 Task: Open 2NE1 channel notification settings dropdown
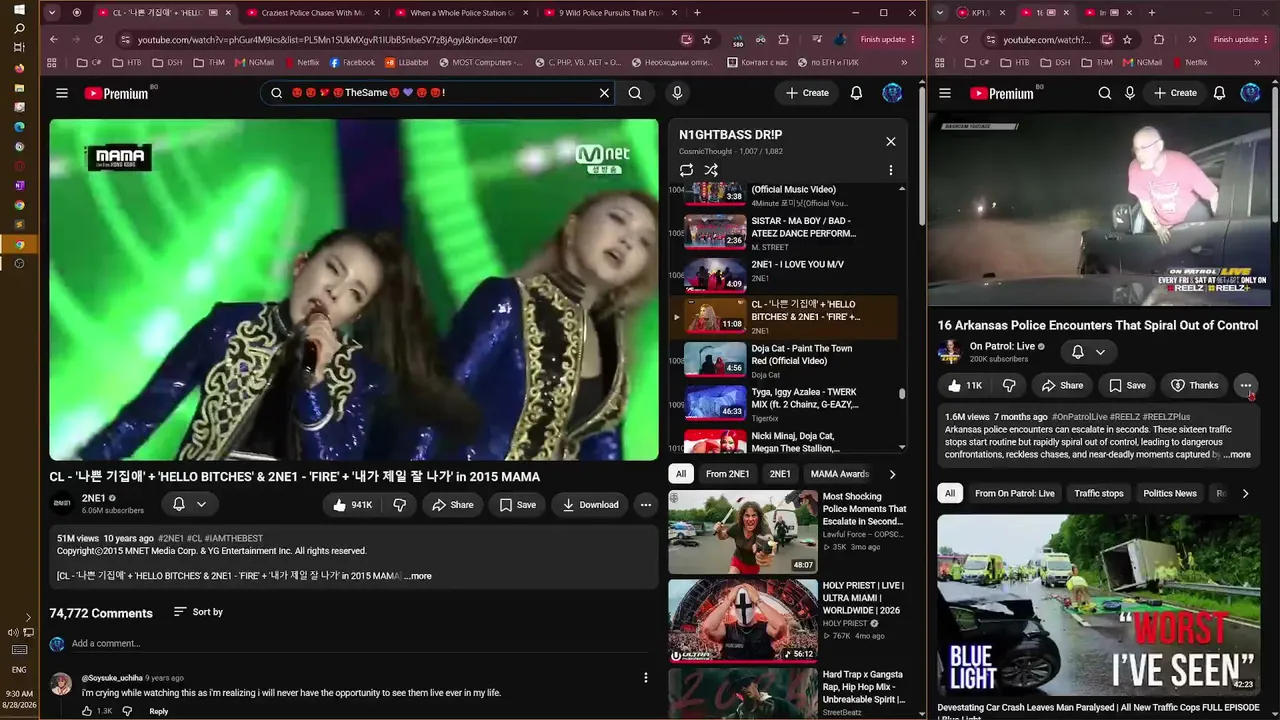(x=189, y=505)
